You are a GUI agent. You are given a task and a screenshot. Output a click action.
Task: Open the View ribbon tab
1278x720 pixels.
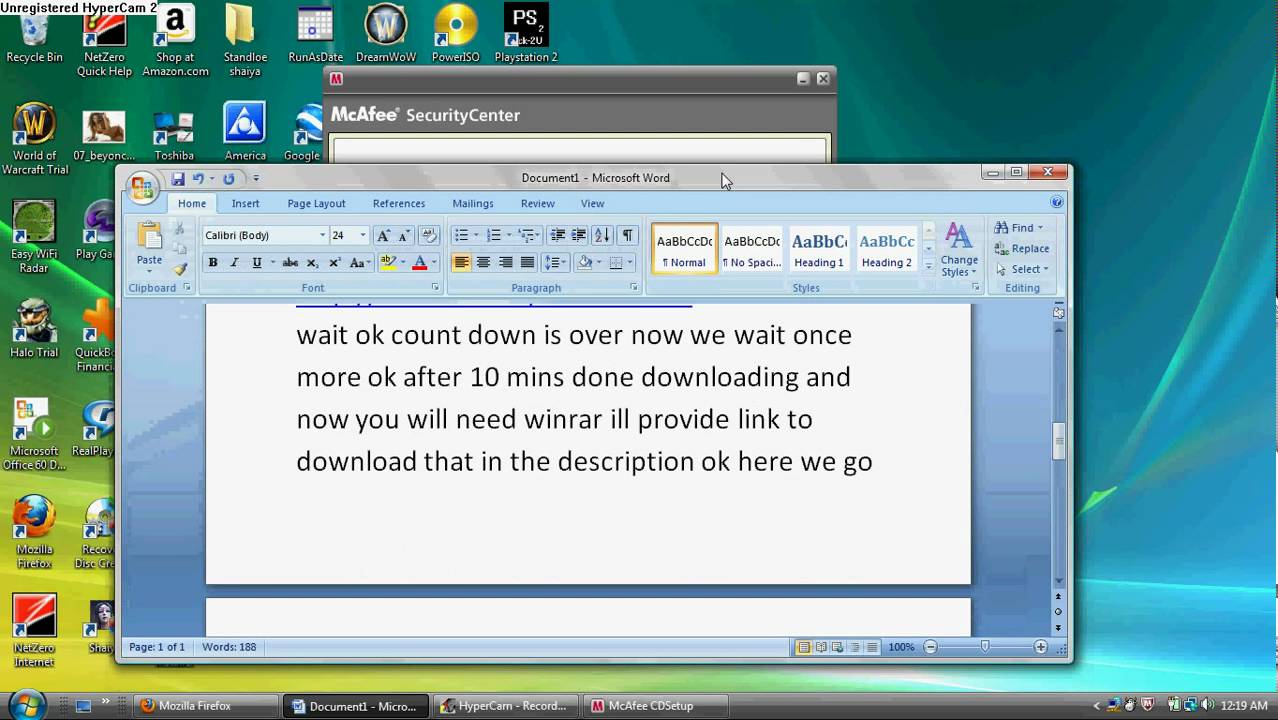point(593,204)
